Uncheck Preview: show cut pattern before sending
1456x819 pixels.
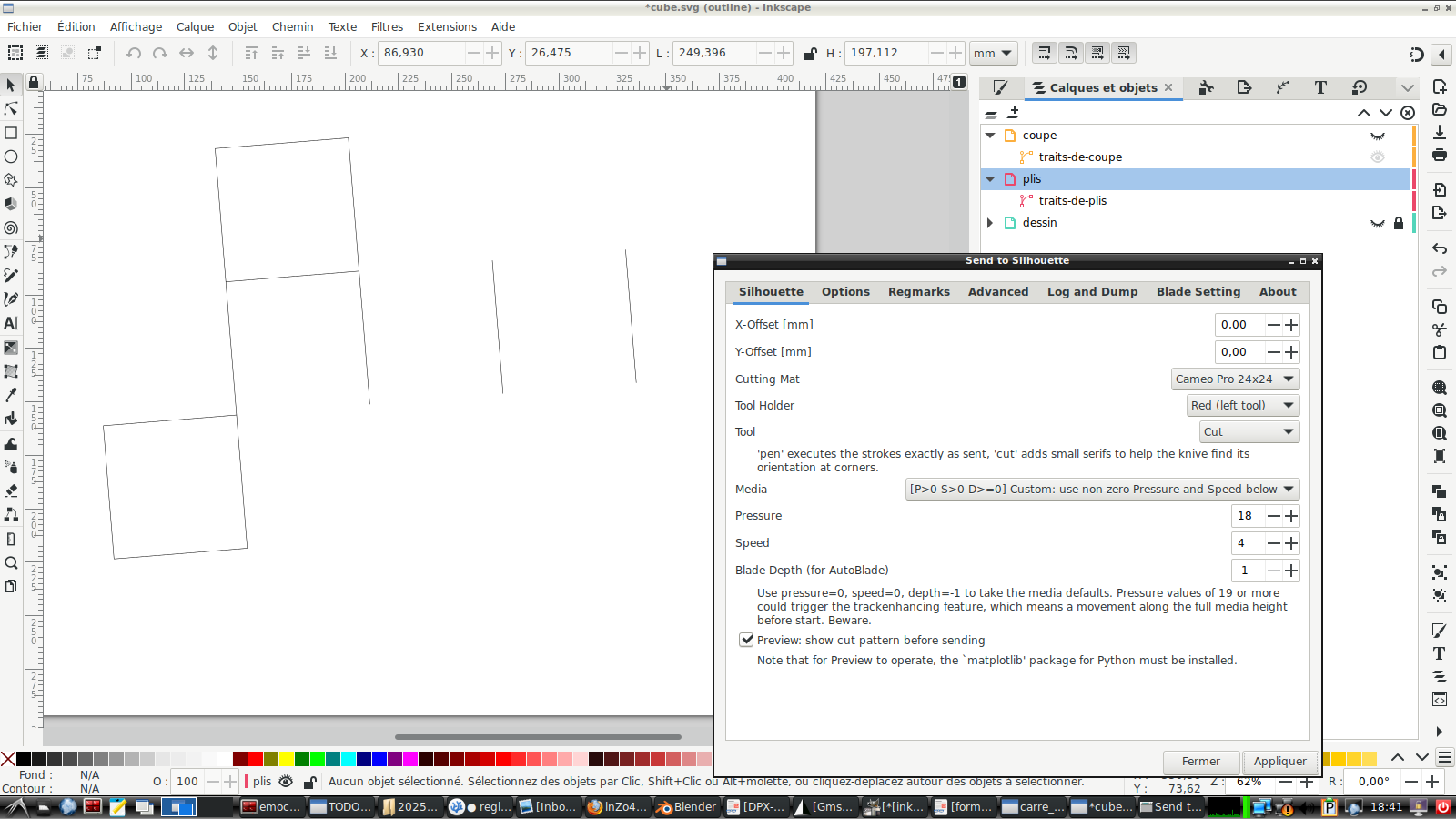[x=747, y=640]
